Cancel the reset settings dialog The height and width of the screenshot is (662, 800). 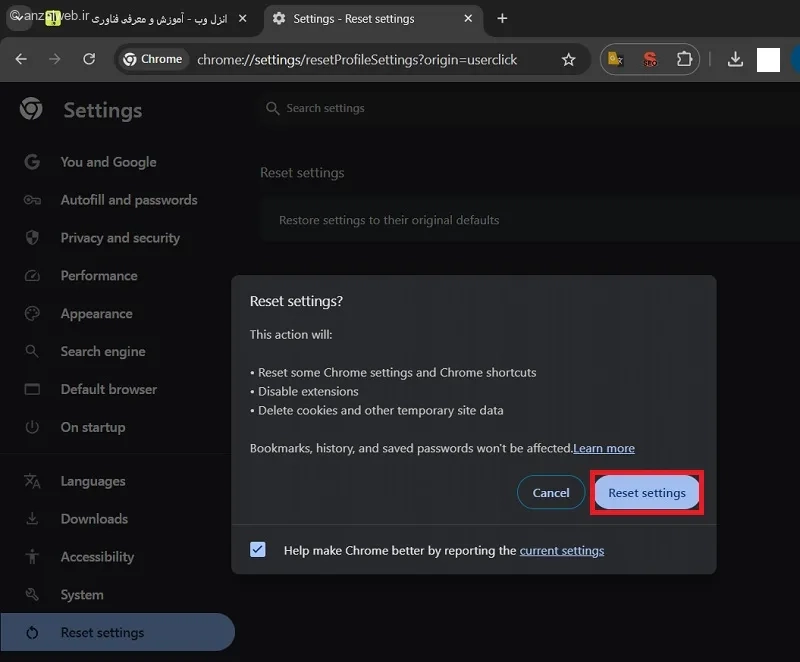[x=551, y=493]
